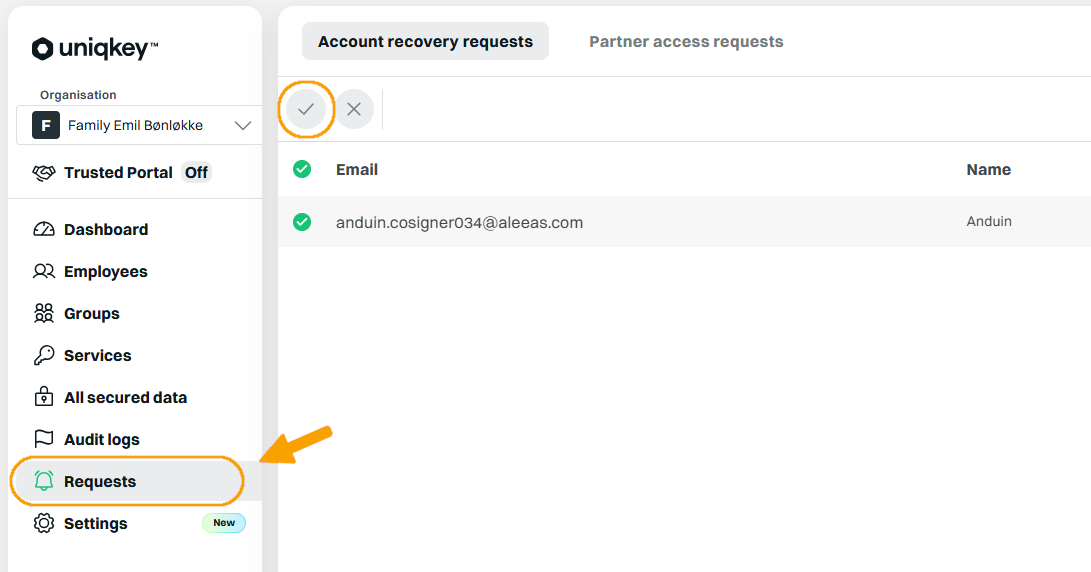The width and height of the screenshot is (1091, 572).
Task: Click the organisation dropdown chevron arrow
Action: point(243,126)
